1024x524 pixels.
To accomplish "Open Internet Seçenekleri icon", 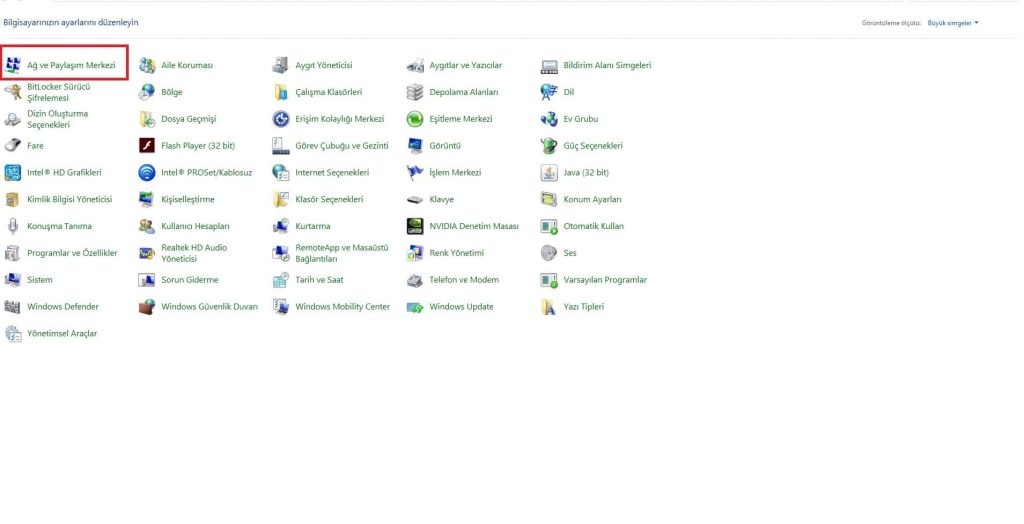I will pyautogui.click(x=281, y=172).
